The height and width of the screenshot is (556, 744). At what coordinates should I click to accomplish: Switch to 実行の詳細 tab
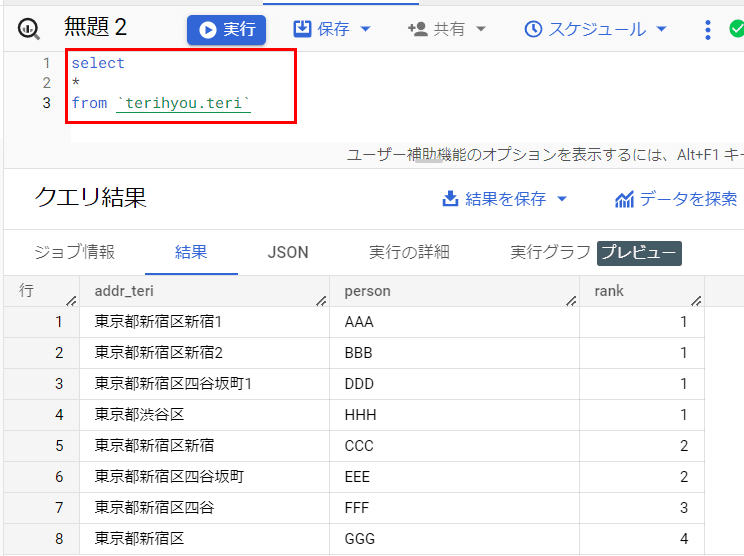coord(409,252)
